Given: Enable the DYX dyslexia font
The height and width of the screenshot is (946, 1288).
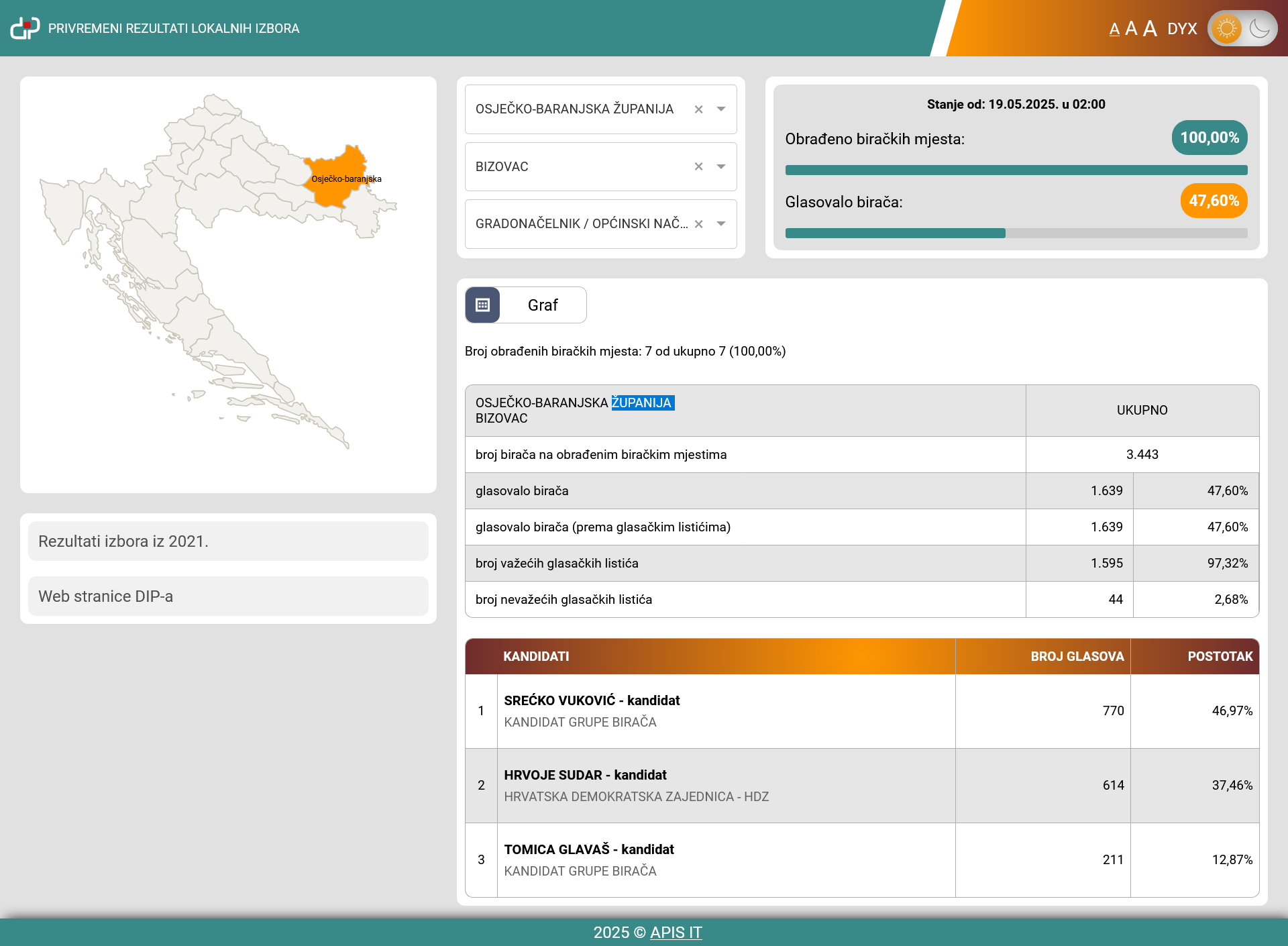Looking at the screenshot, I should coord(1182,29).
